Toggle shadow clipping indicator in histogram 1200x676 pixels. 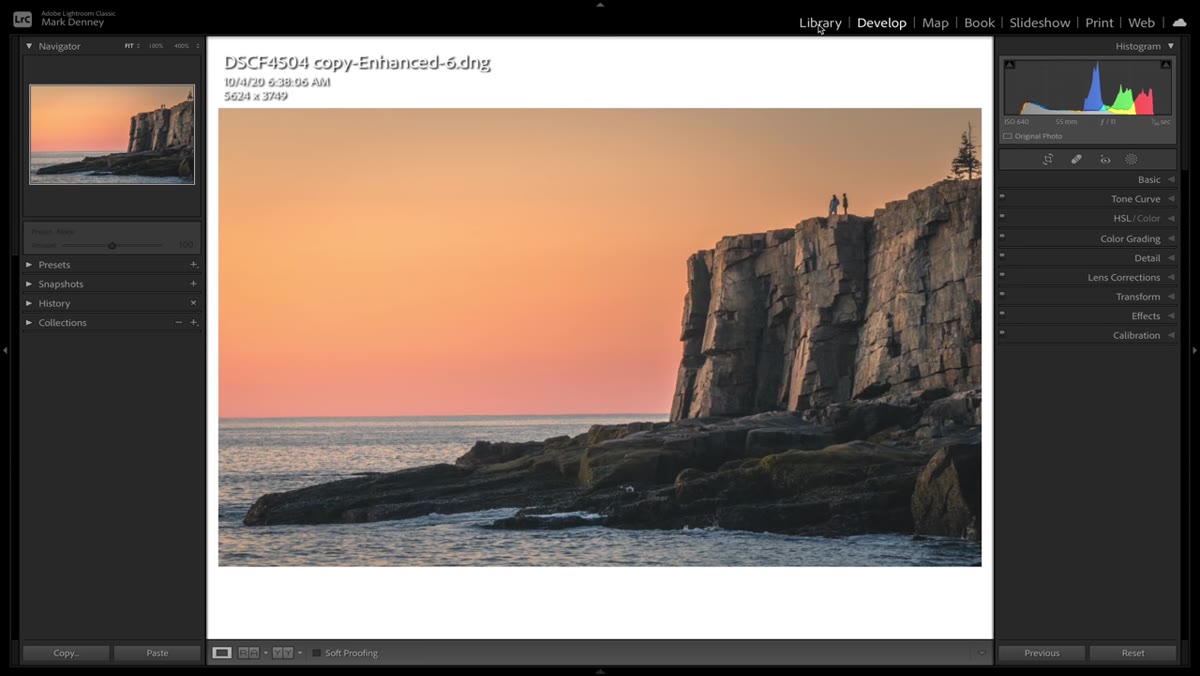coord(1010,65)
